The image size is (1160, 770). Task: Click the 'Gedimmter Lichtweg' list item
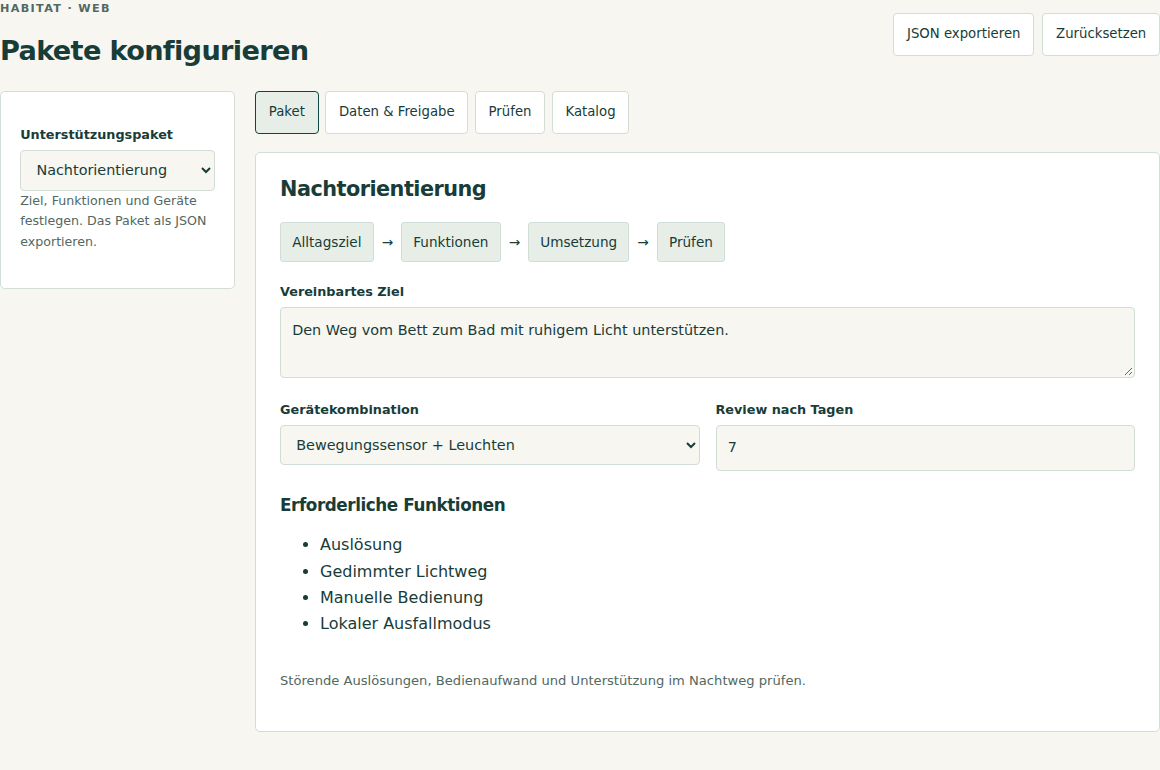[403, 572]
